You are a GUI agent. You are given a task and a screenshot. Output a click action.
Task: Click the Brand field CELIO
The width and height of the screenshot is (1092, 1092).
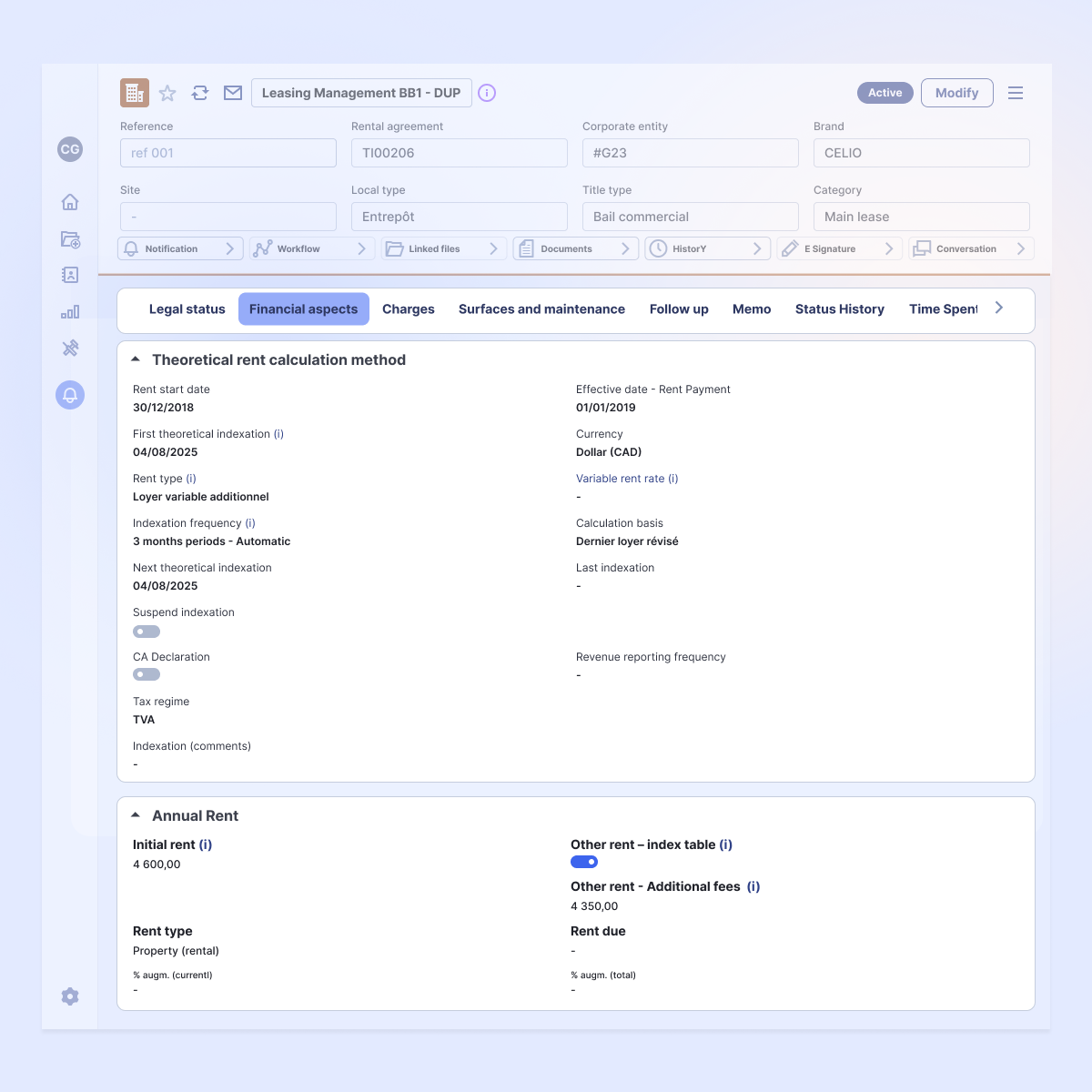(922, 153)
